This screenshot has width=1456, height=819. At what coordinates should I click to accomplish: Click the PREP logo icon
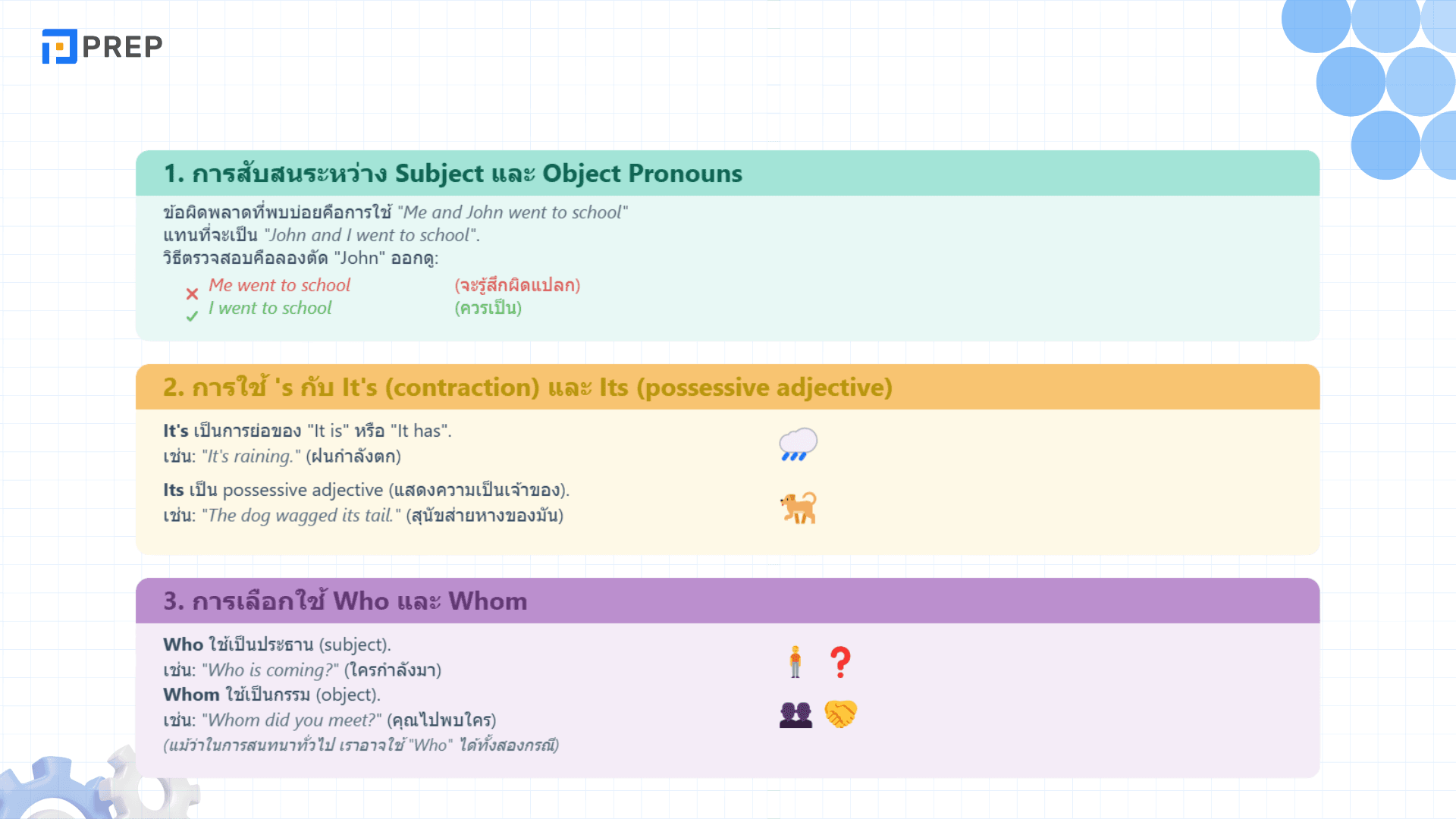[x=59, y=46]
